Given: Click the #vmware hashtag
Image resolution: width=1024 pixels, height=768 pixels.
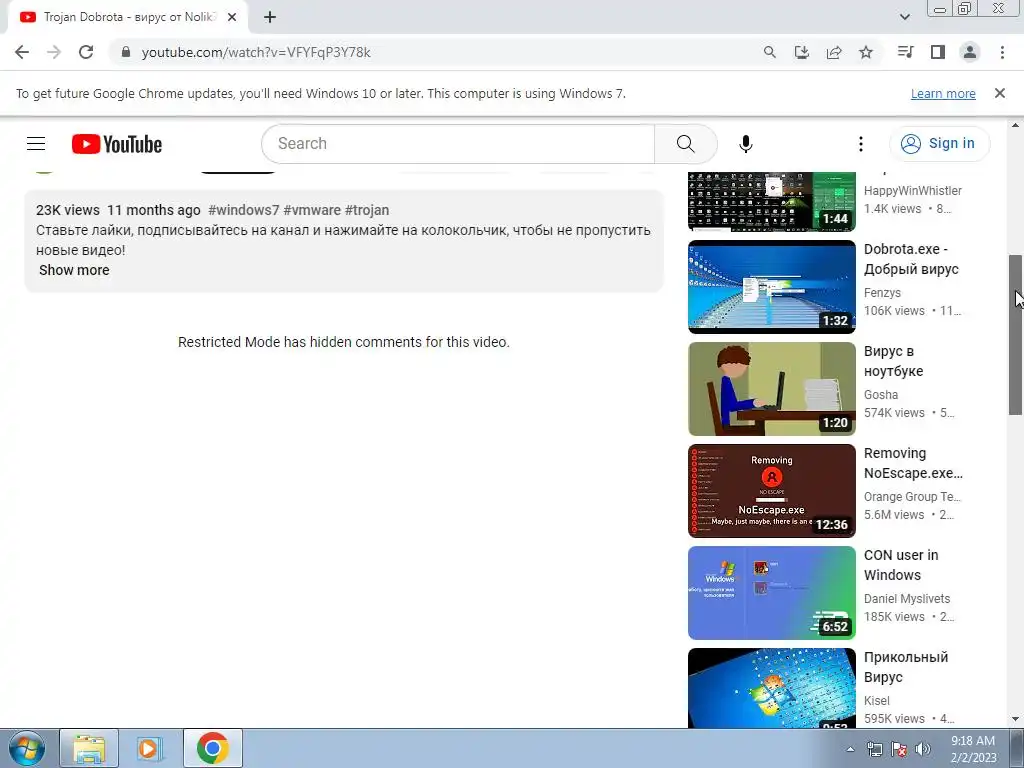Looking at the screenshot, I should point(312,210).
